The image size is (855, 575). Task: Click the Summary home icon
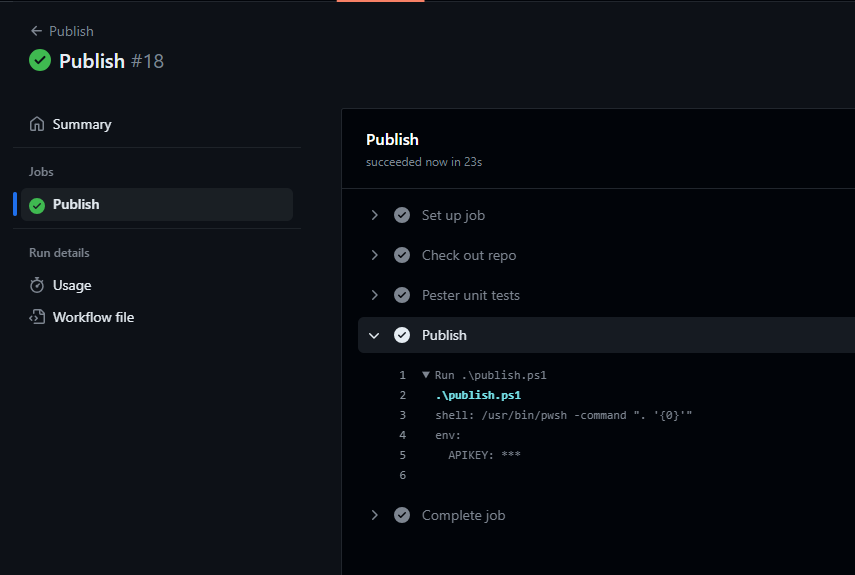click(x=37, y=124)
